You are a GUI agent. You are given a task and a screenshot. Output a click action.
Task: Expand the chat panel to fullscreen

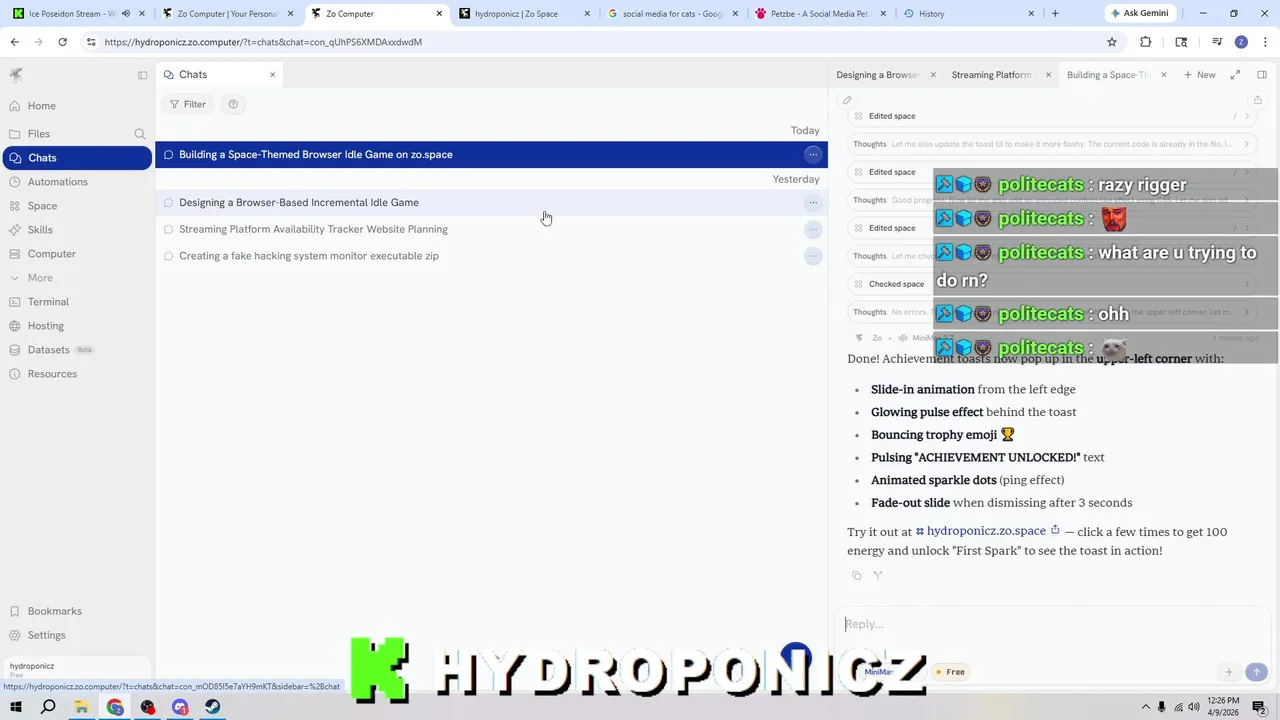[1235, 75]
